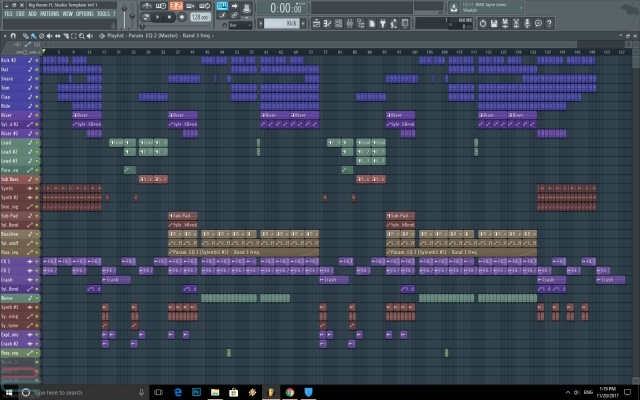This screenshot has height=400, width=640.
Task: Select the playlist draw pencil tool
Action: click(x=25, y=36)
